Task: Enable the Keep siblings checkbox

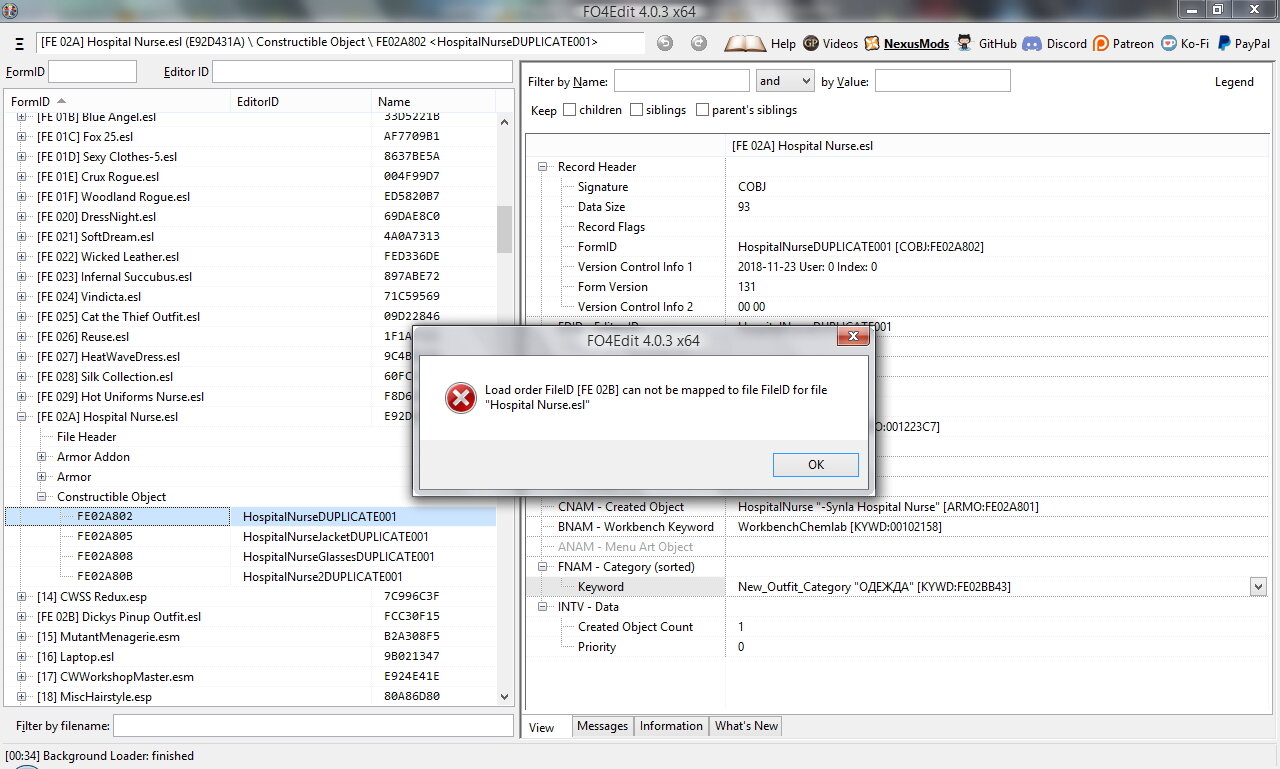Action: coord(637,110)
